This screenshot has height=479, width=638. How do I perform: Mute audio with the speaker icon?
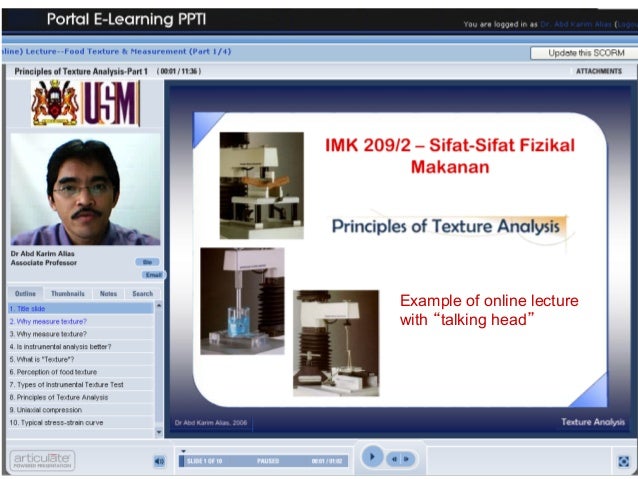[x=159, y=461]
